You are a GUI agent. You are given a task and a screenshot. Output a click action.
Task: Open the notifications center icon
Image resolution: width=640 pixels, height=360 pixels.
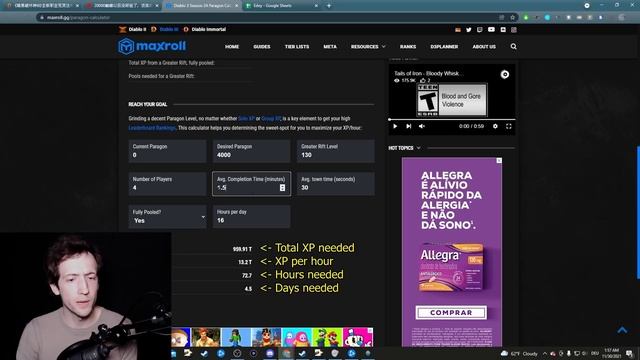click(629, 353)
